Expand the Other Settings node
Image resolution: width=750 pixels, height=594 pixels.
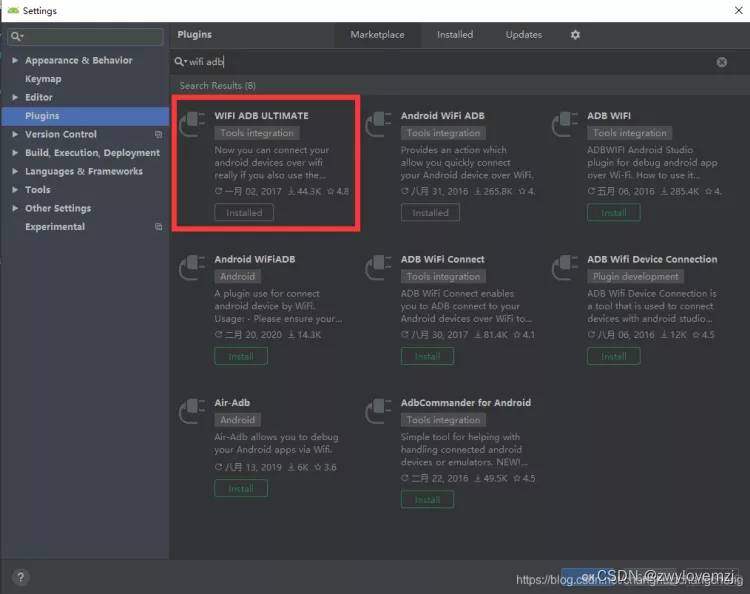(x=15, y=208)
